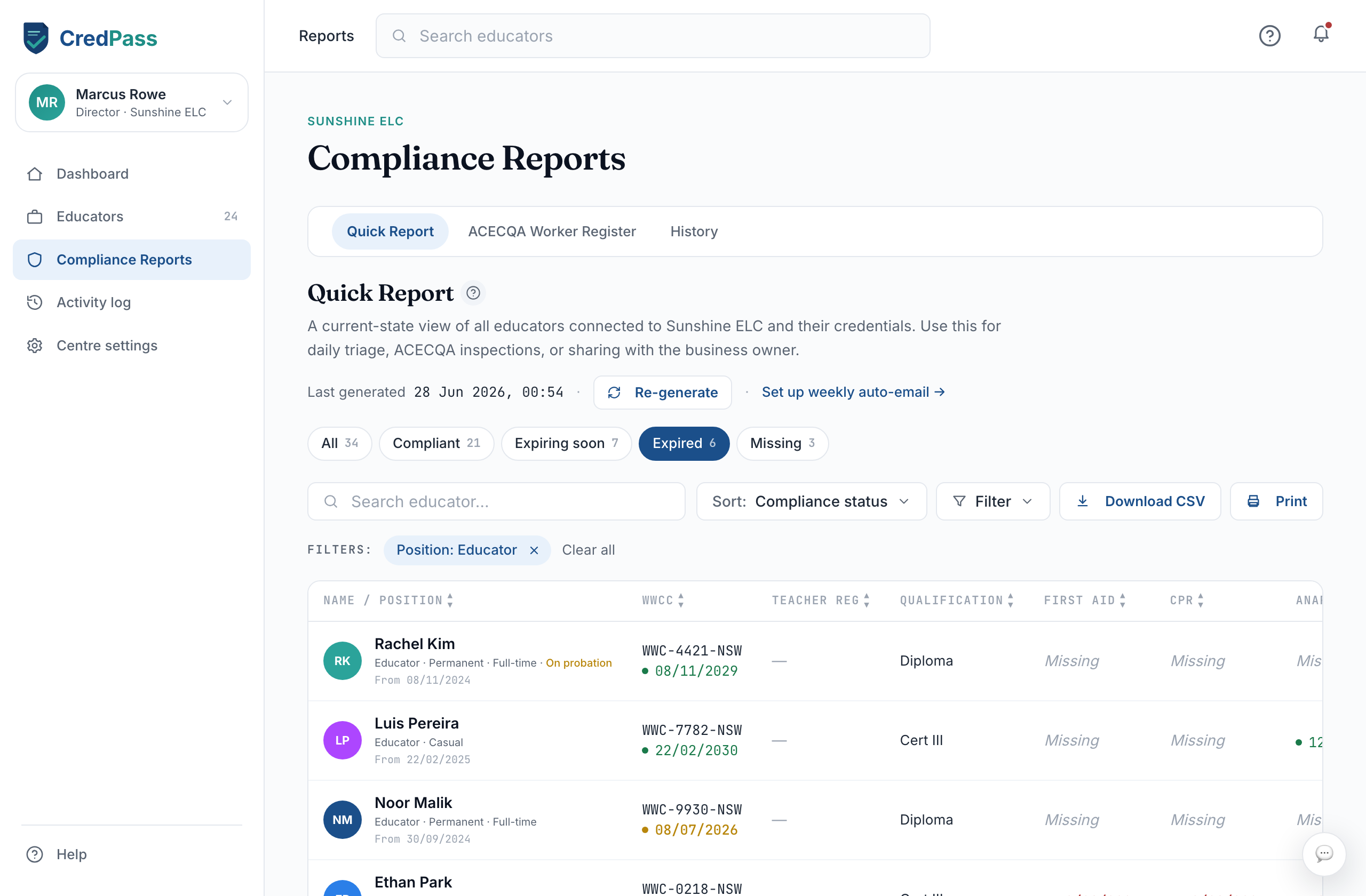Open Activity log in sidebar
1366x896 pixels.
pos(131,302)
